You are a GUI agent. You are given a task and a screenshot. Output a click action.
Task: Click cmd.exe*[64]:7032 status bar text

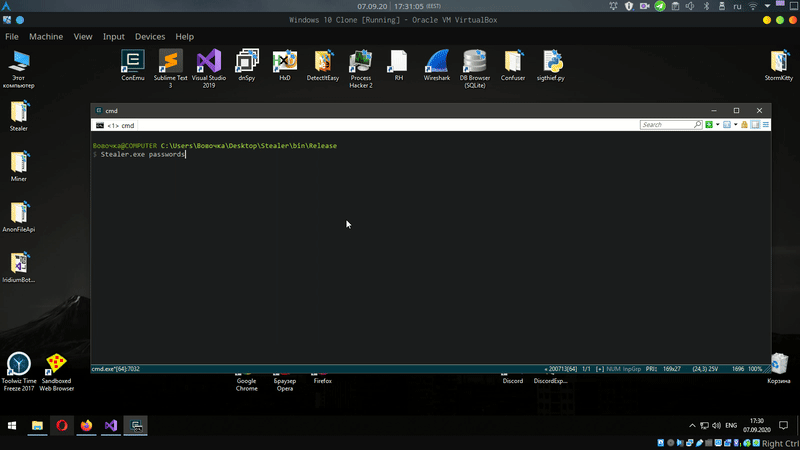pyautogui.click(x=115, y=369)
